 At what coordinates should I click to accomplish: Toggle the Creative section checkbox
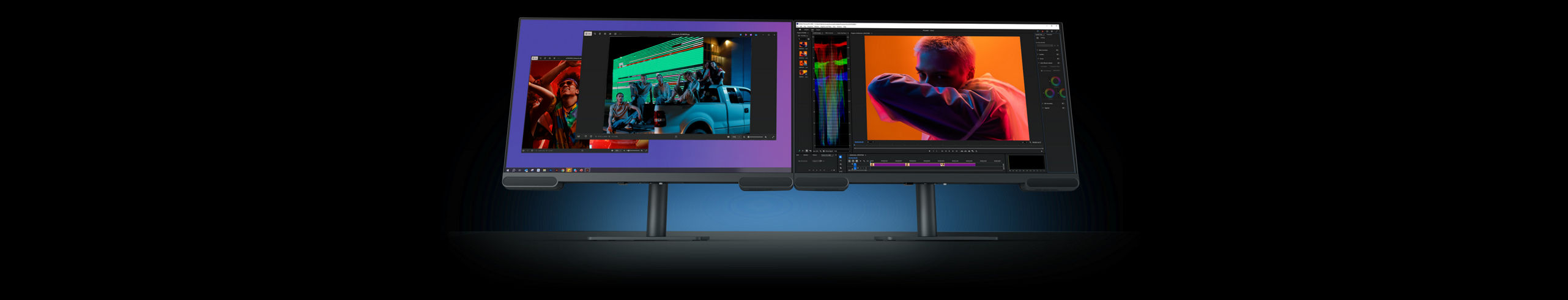(x=1058, y=54)
